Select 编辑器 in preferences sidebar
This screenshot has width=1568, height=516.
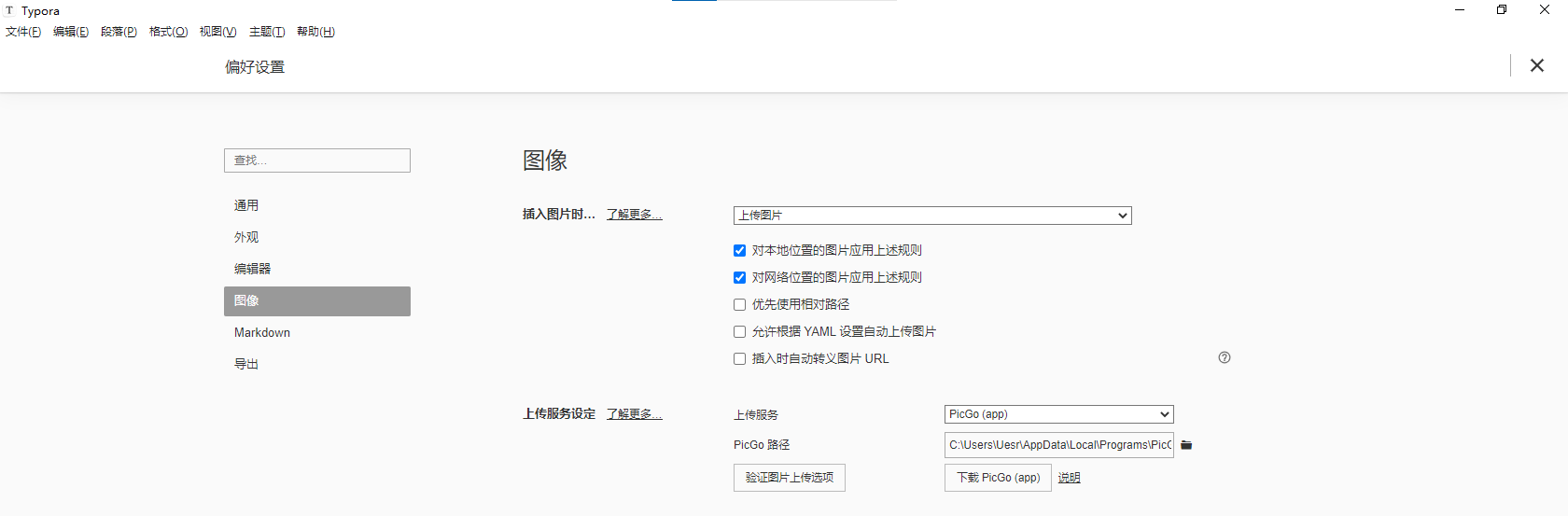[x=317, y=269]
